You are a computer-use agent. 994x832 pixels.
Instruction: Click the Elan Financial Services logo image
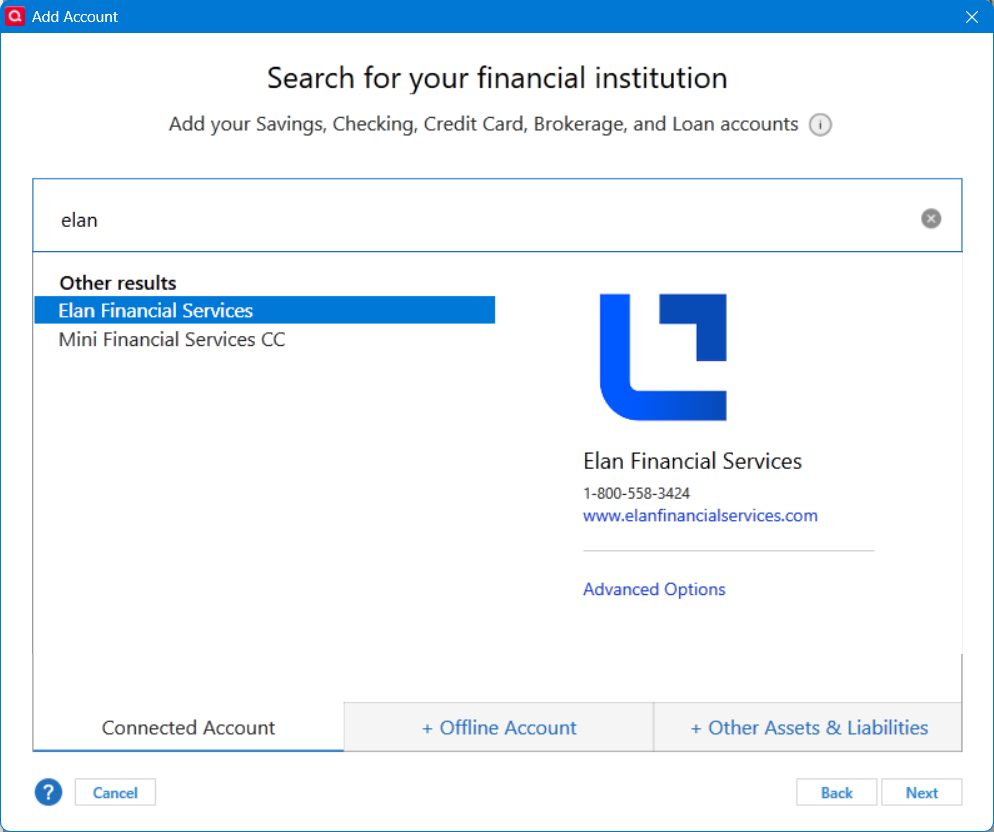[663, 357]
